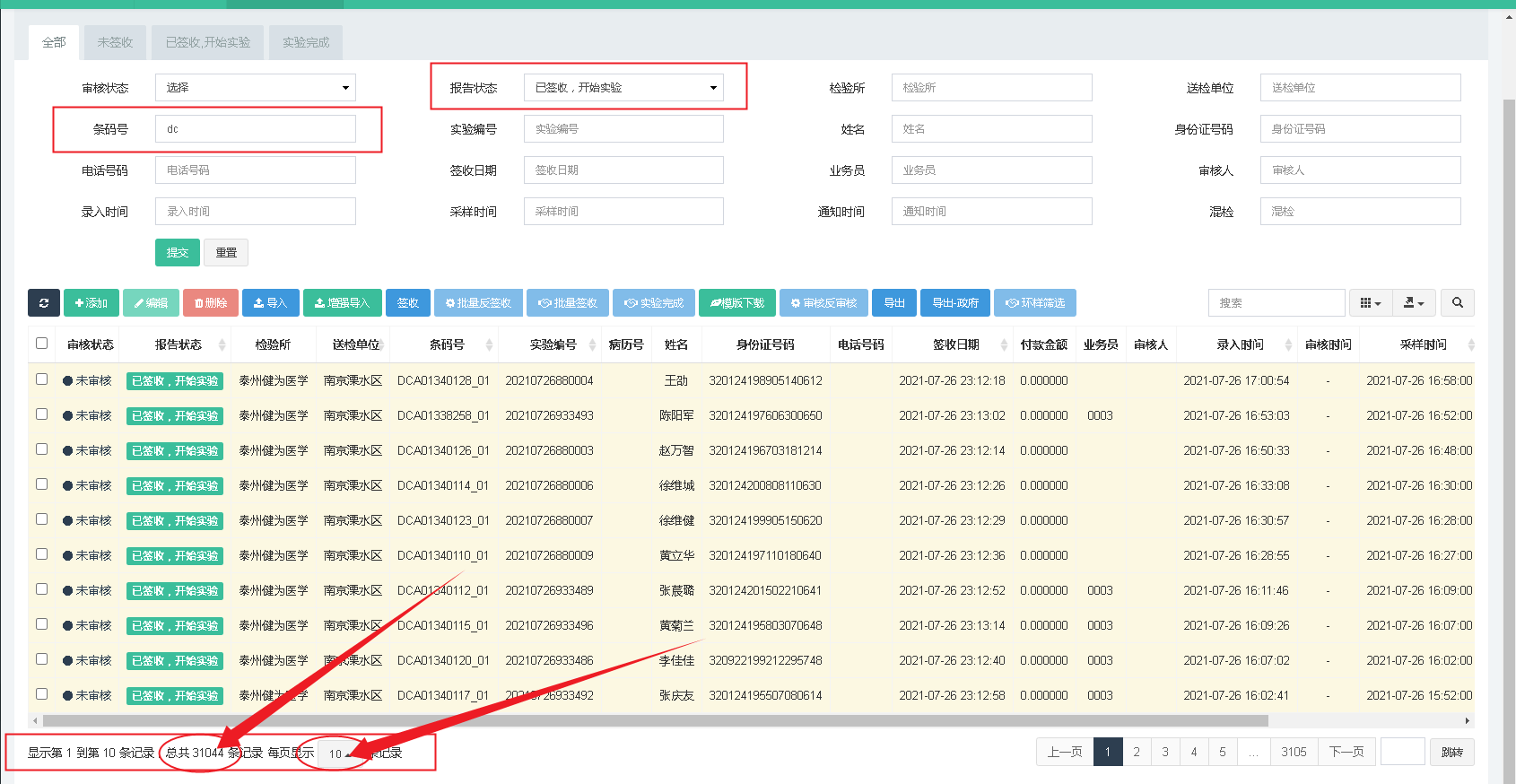Switch to the 实验完成 tab
The height and width of the screenshot is (784, 1516).
click(x=306, y=42)
